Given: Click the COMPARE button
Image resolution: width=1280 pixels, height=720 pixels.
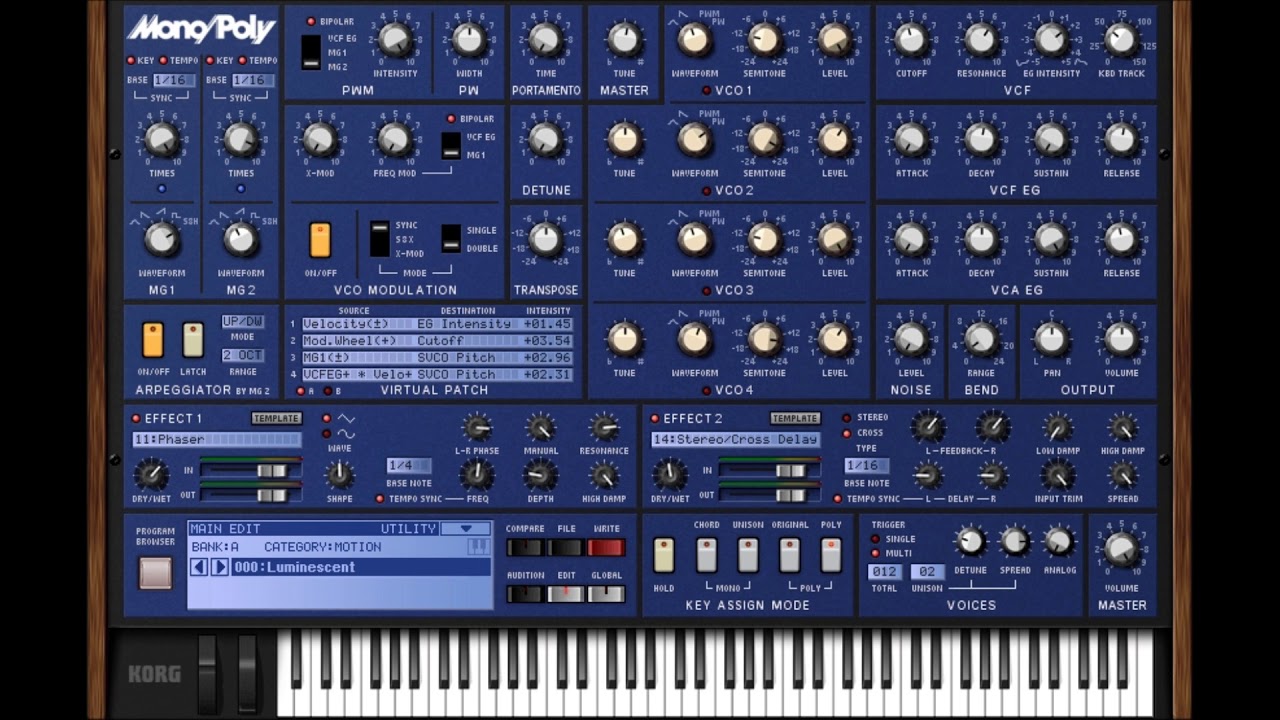Looking at the screenshot, I should [525, 547].
